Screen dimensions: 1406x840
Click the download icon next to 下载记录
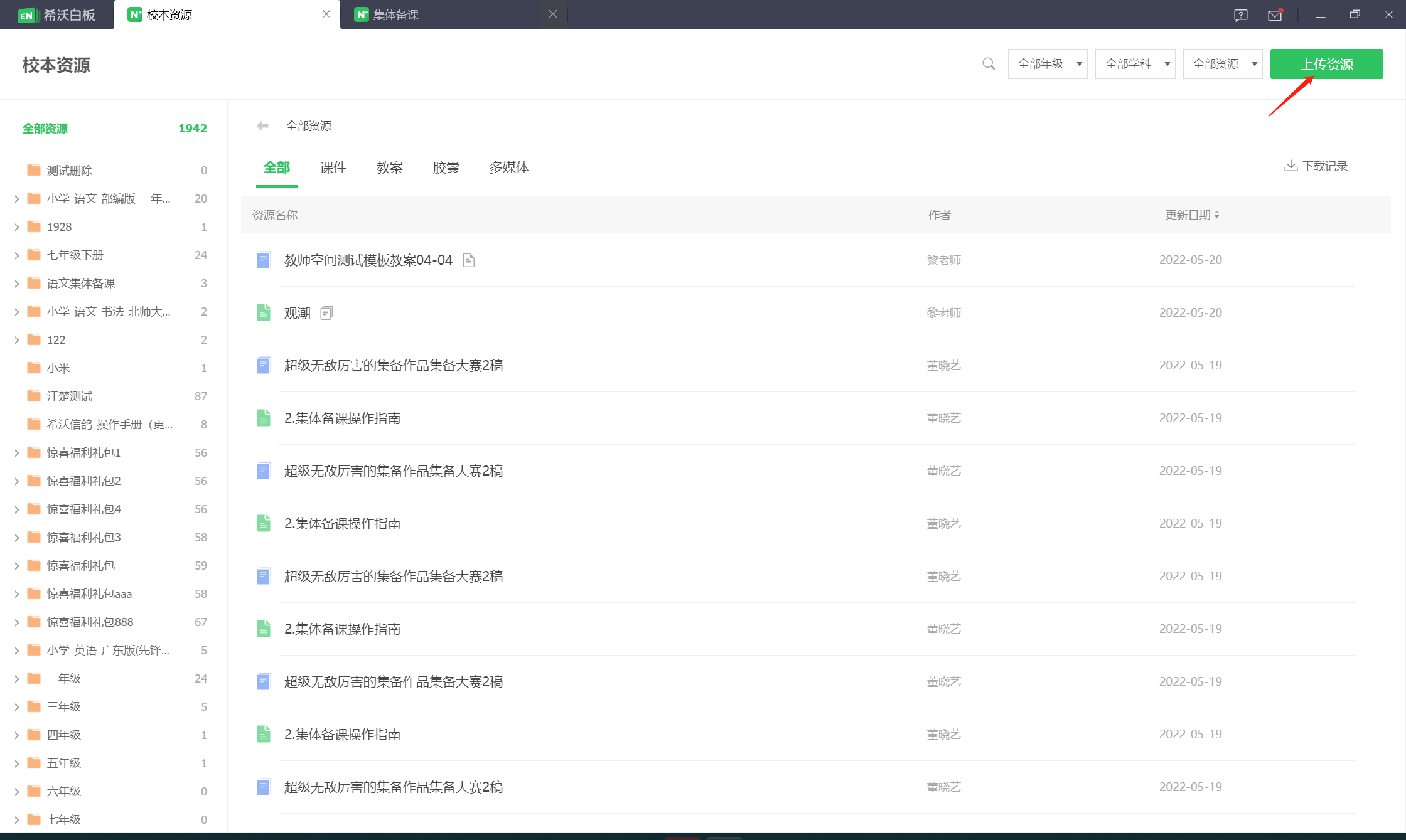tap(1291, 166)
